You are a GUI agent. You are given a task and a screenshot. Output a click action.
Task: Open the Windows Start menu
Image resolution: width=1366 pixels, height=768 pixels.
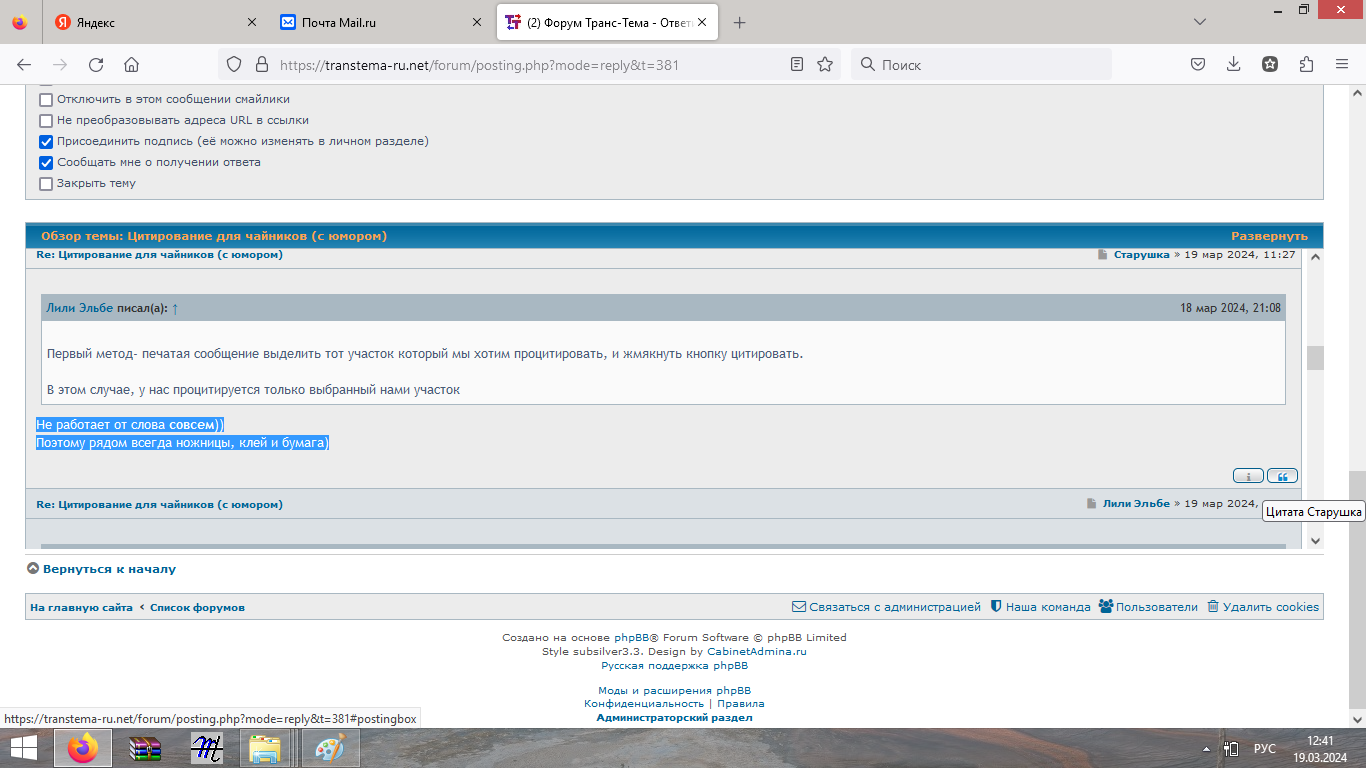point(24,748)
